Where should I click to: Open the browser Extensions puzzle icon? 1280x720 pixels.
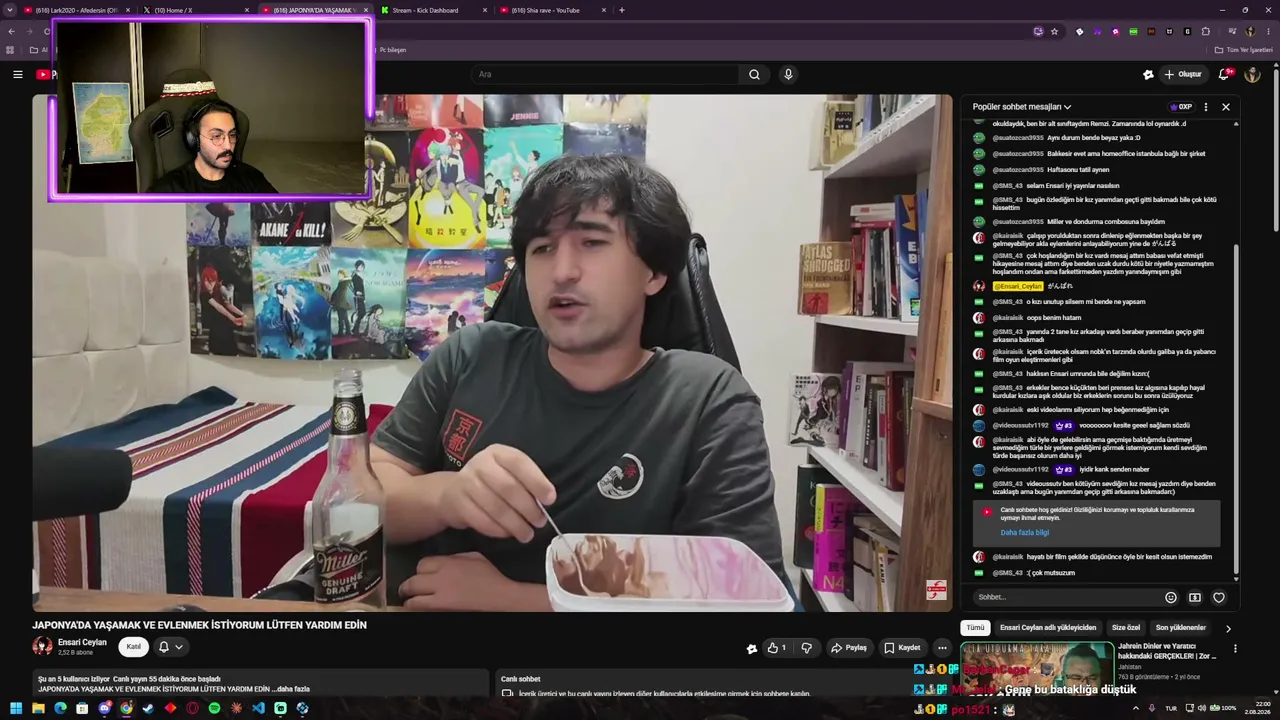point(1205,31)
